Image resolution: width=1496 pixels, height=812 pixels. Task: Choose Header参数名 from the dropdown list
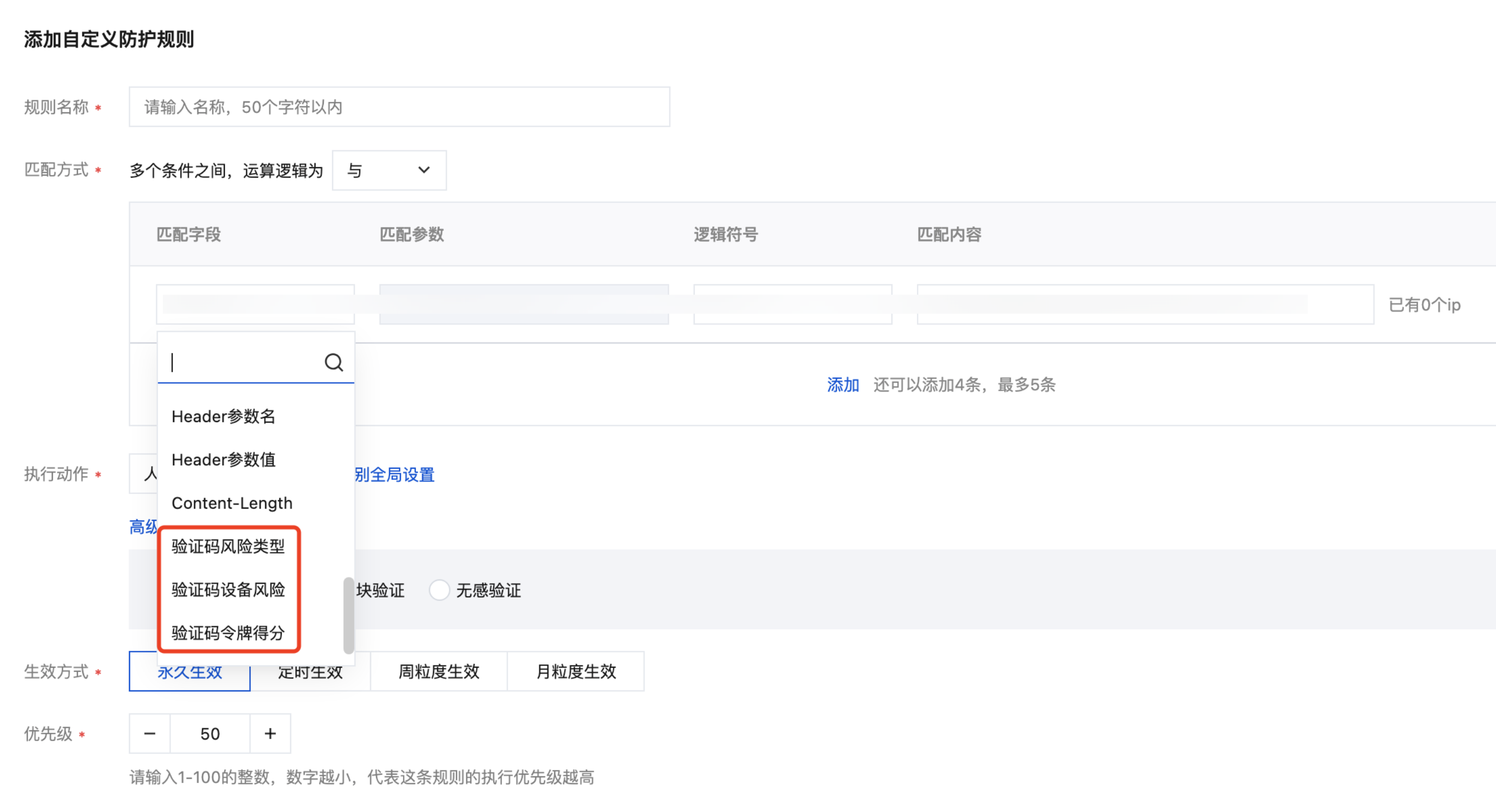224,416
